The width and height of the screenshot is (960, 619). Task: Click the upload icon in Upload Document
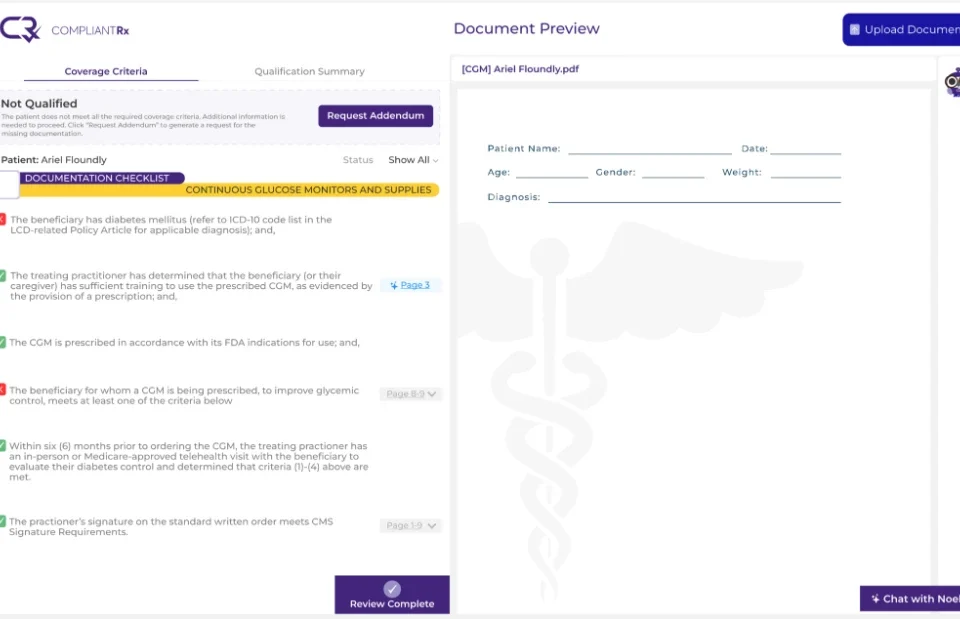coord(855,29)
